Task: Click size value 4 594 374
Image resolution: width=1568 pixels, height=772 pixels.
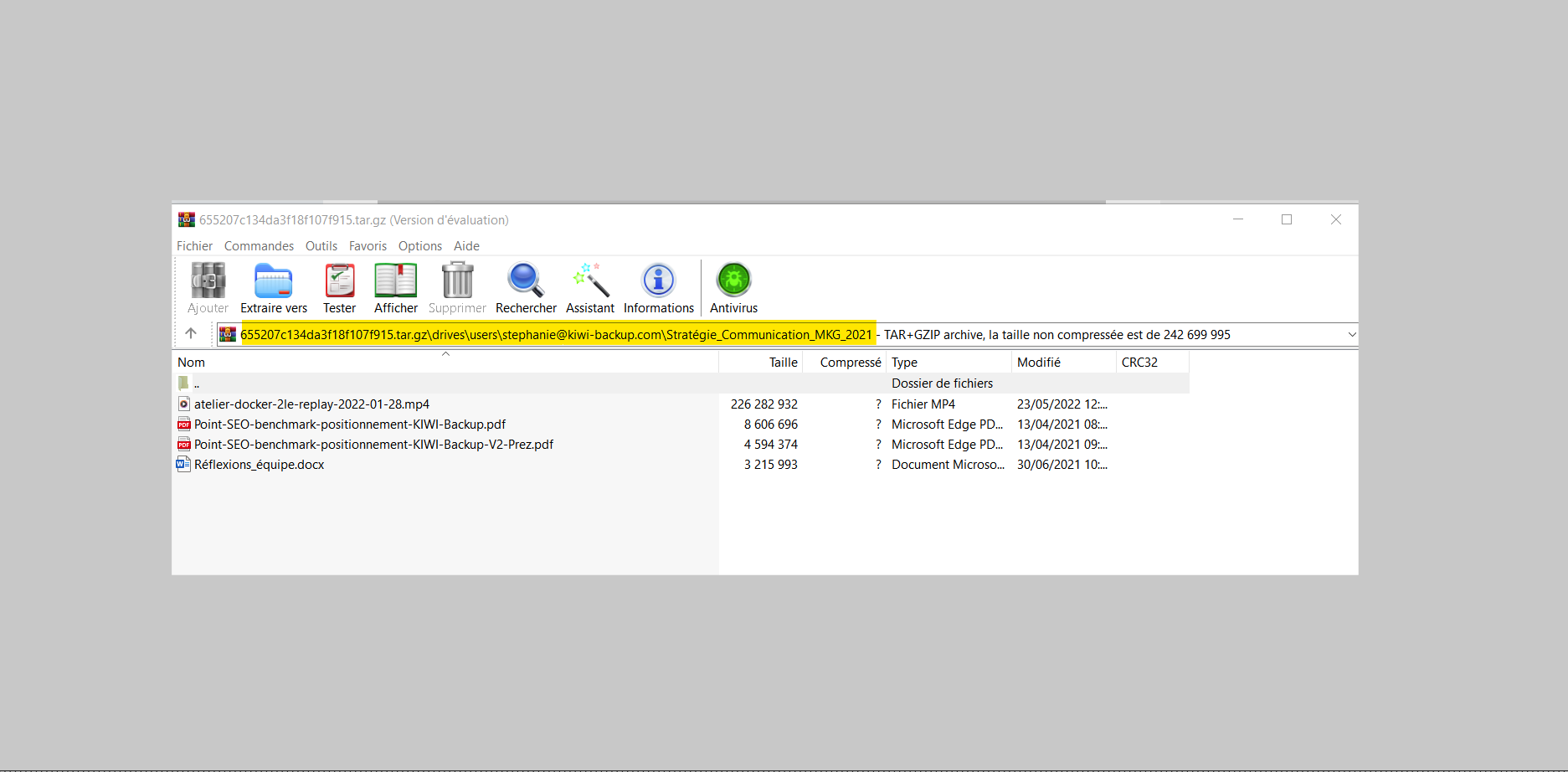Action: [771, 445]
